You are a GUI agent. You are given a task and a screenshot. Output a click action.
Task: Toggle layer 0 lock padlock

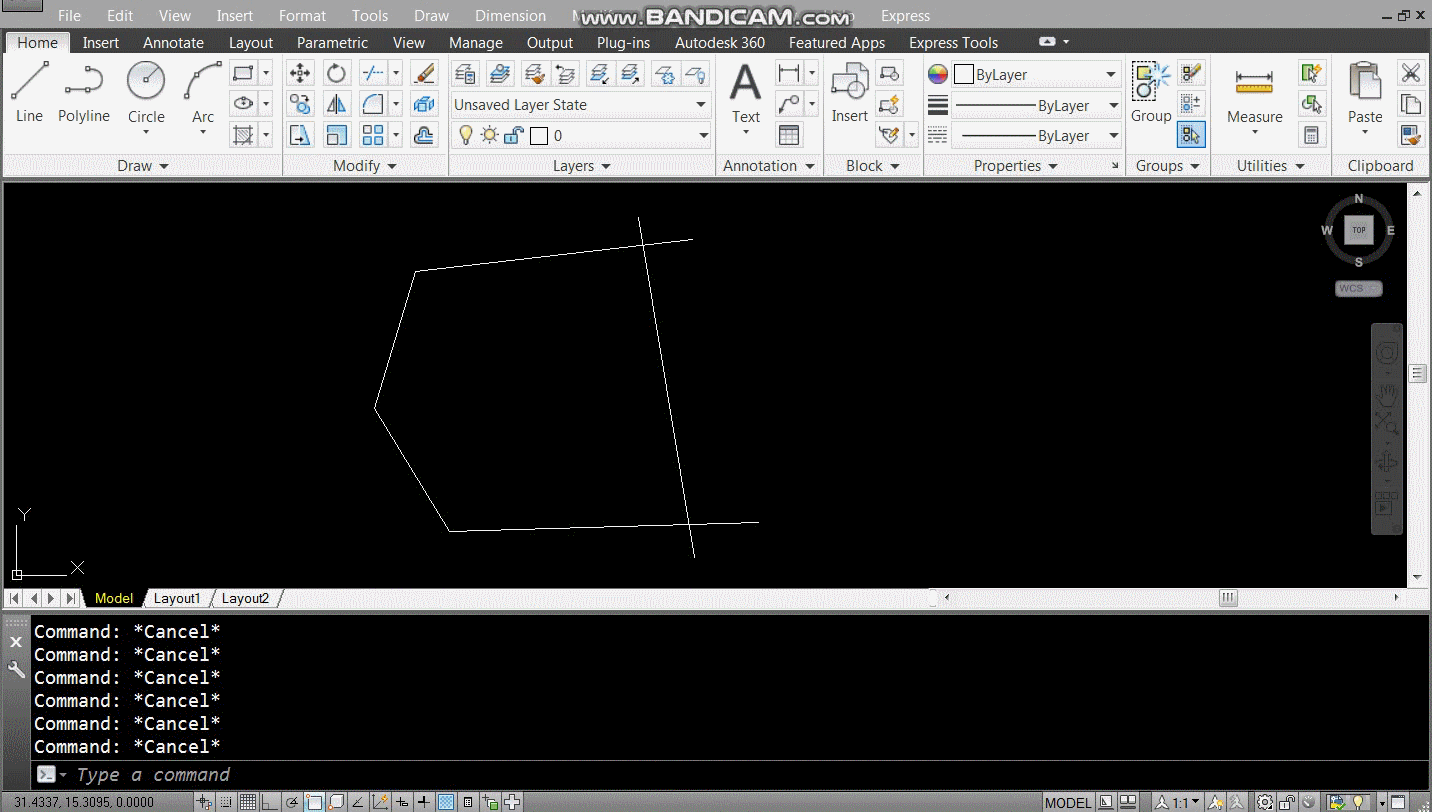point(513,135)
